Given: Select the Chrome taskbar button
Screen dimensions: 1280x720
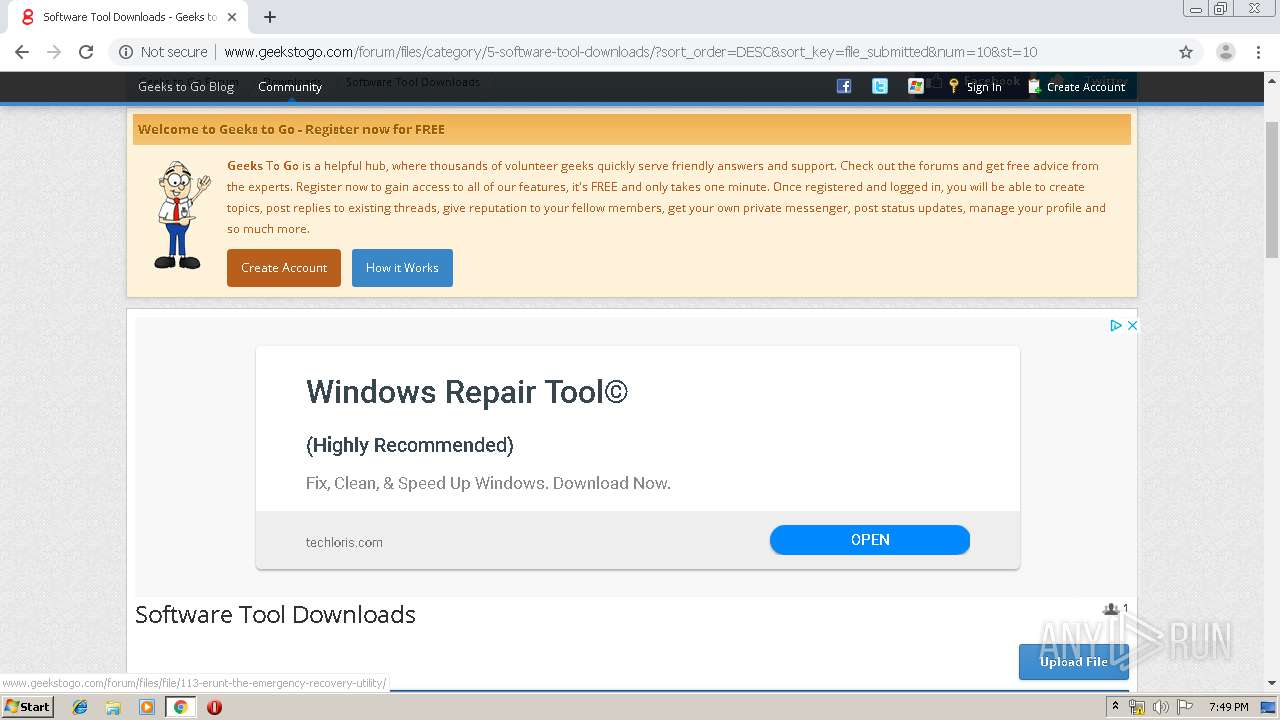Looking at the screenshot, I should (180, 707).
